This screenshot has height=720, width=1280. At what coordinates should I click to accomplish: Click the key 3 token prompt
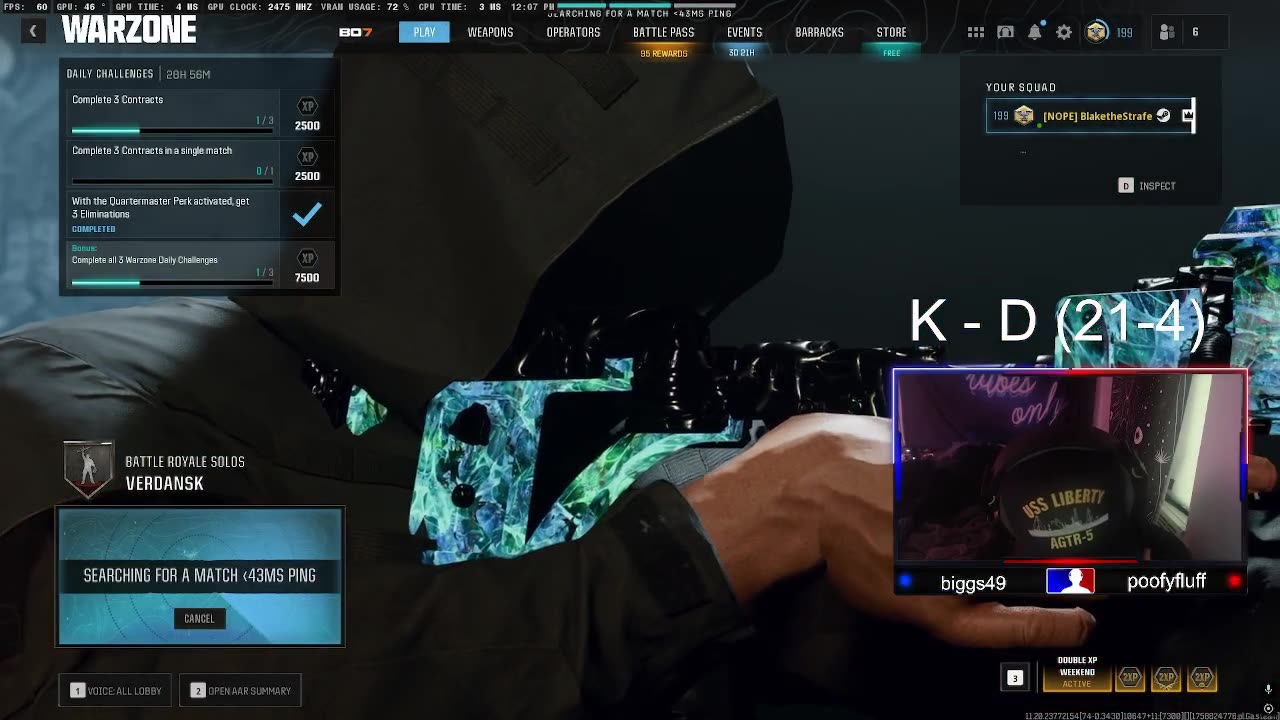coord(1014,678)
